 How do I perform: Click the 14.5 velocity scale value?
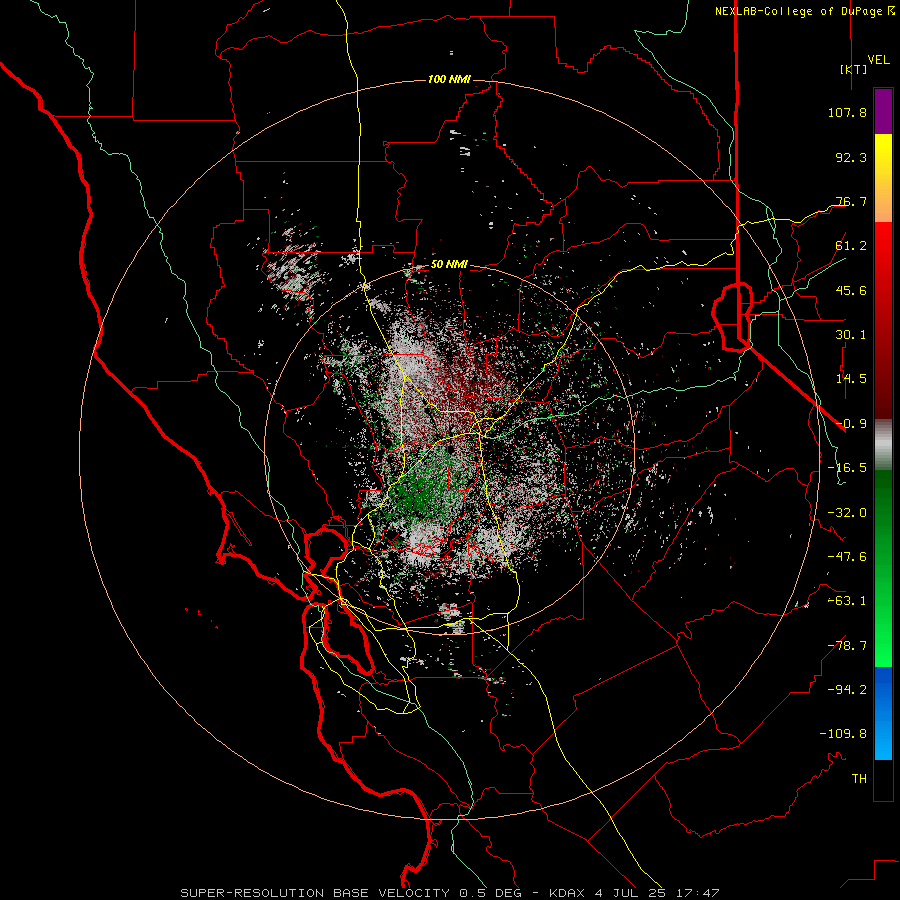pyautogui.click(x=851, y=379)
